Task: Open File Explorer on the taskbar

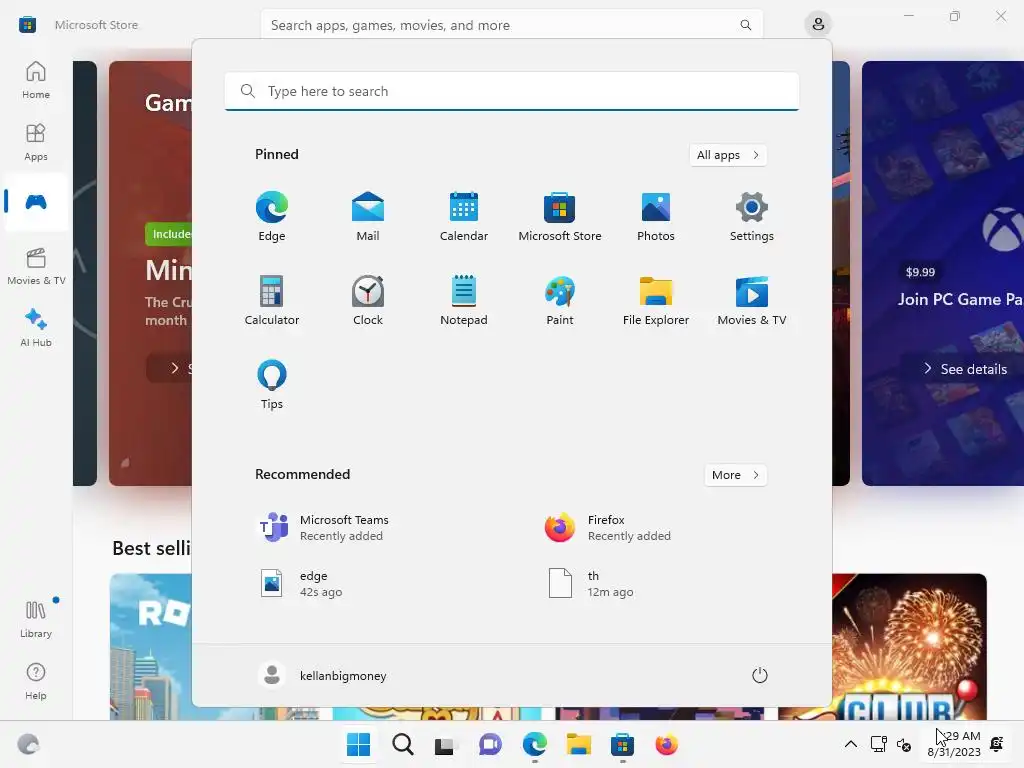Action: pyautogui.click(x=579, y=744)
